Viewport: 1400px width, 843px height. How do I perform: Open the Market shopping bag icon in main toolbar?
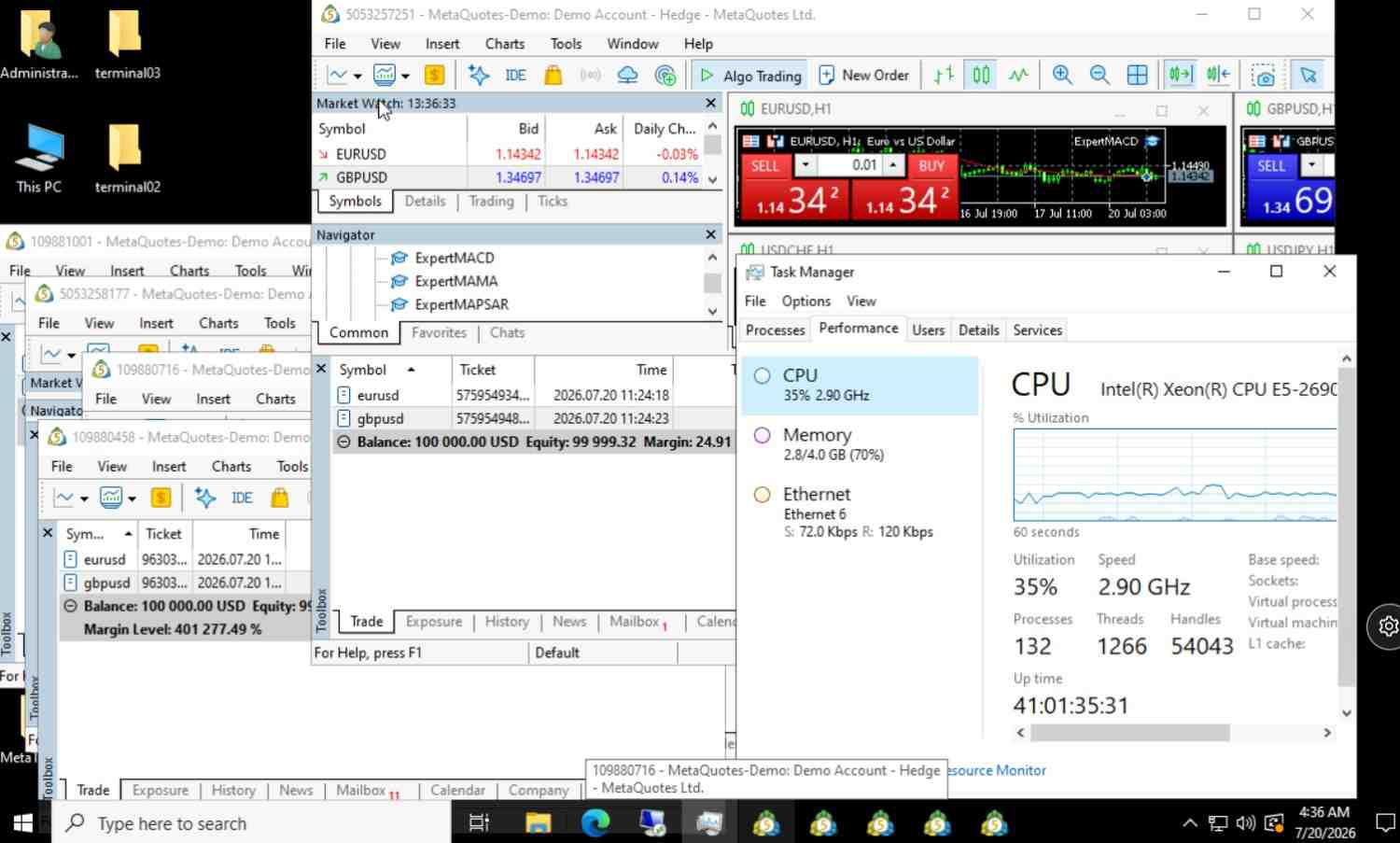(x=553, y=76)
